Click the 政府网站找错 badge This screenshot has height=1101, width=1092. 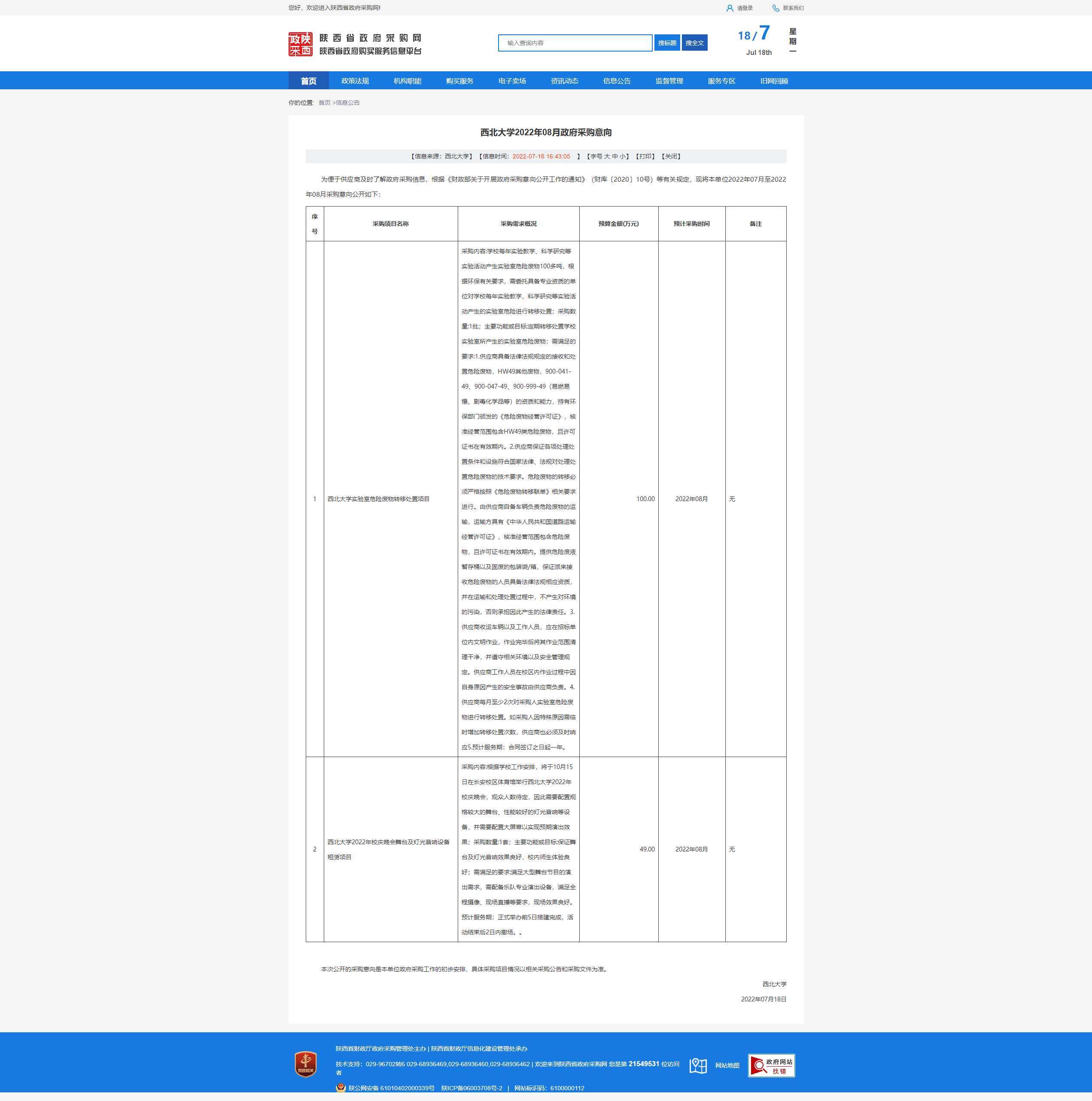(771, 1065)
